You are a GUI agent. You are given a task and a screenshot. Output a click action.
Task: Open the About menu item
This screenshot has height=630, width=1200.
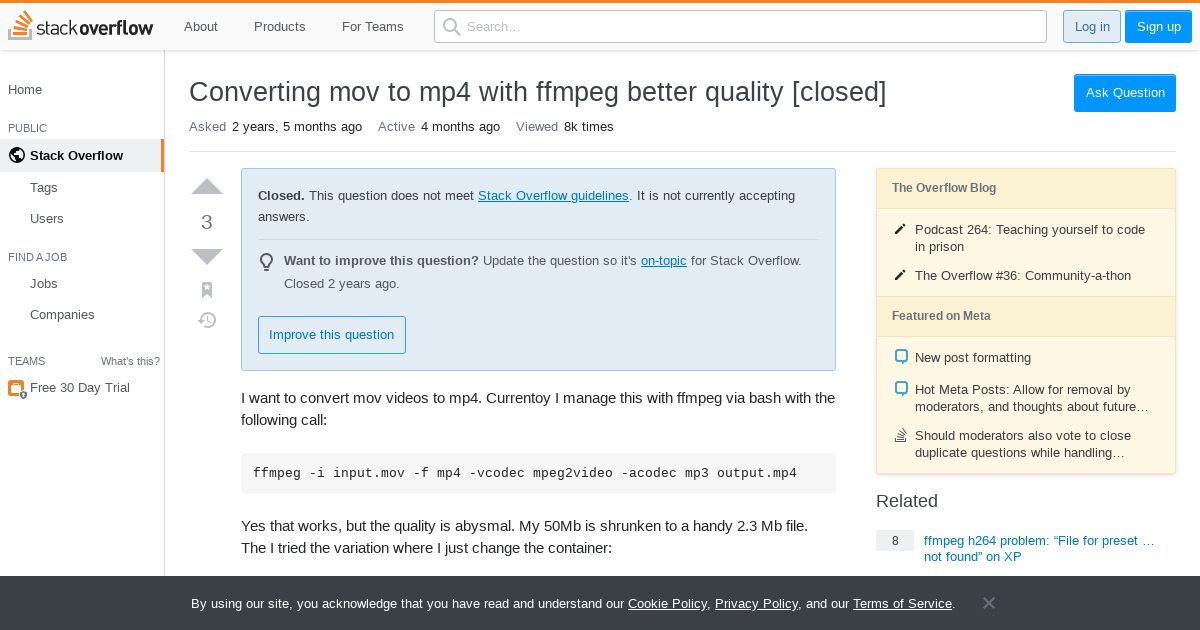[x=201, y=27]
